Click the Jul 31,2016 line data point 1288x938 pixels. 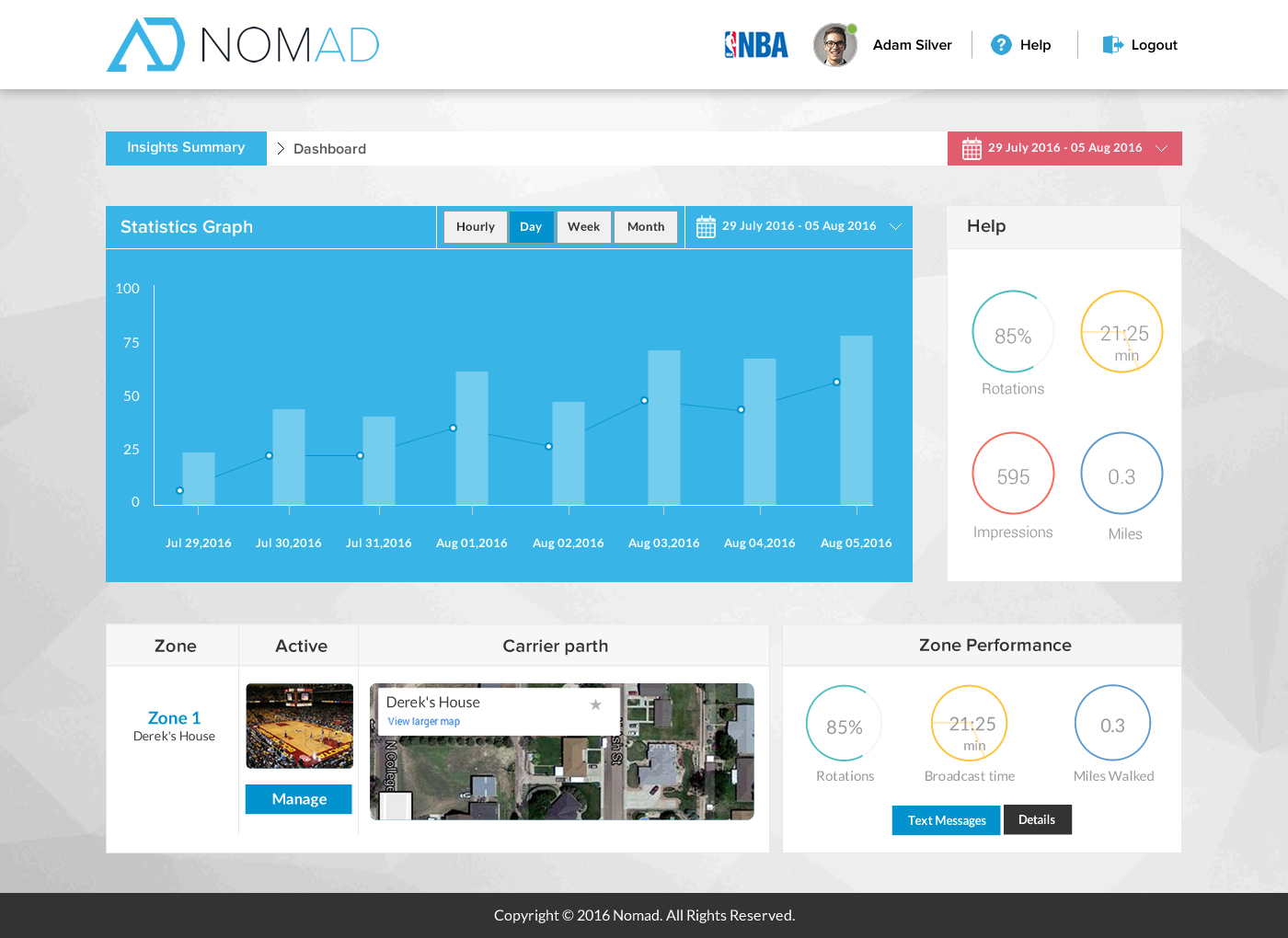click(360, 456)
